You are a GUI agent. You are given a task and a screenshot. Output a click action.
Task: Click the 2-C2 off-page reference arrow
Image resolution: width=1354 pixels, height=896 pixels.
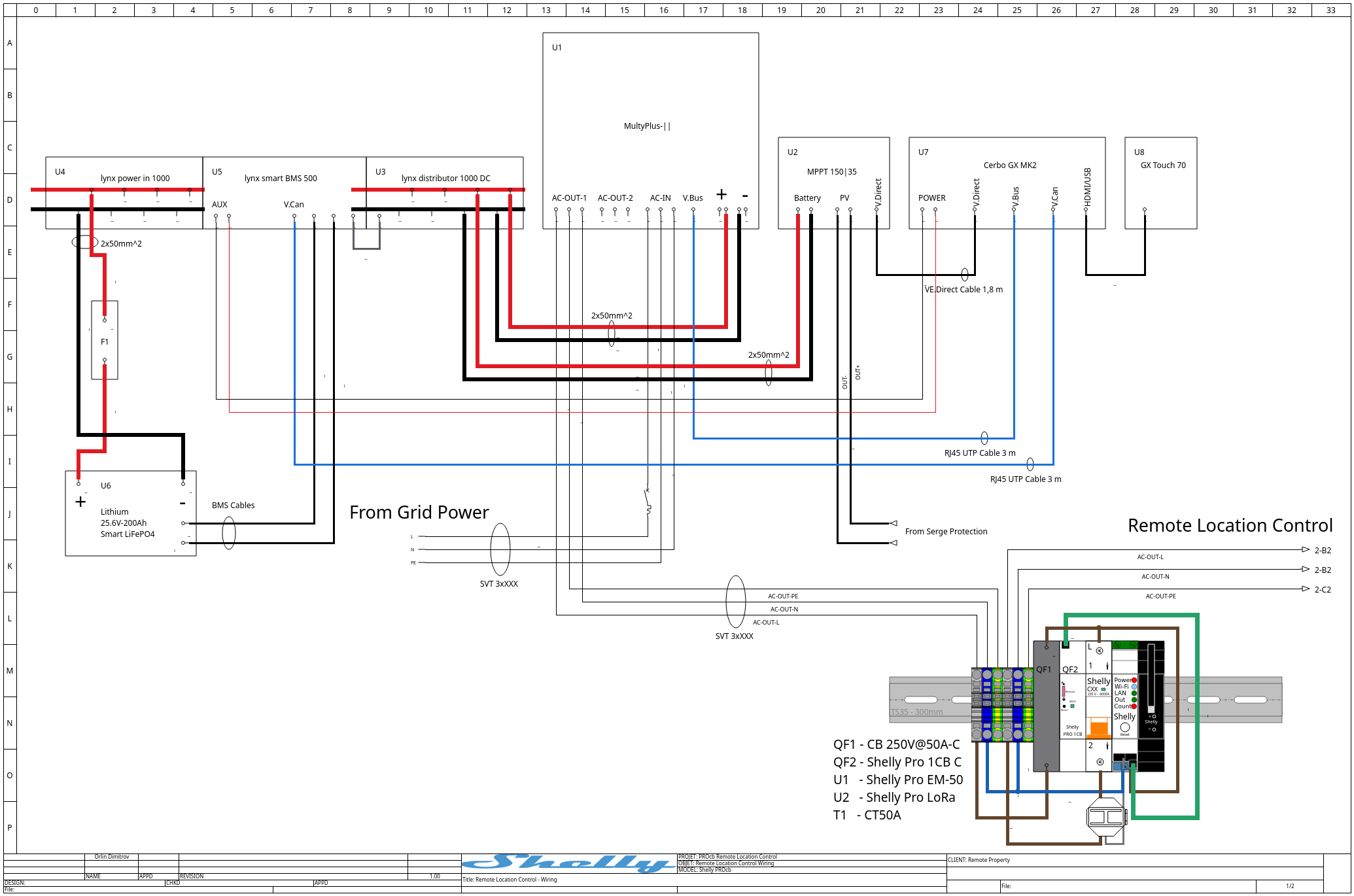click(x=1306, y=589)
